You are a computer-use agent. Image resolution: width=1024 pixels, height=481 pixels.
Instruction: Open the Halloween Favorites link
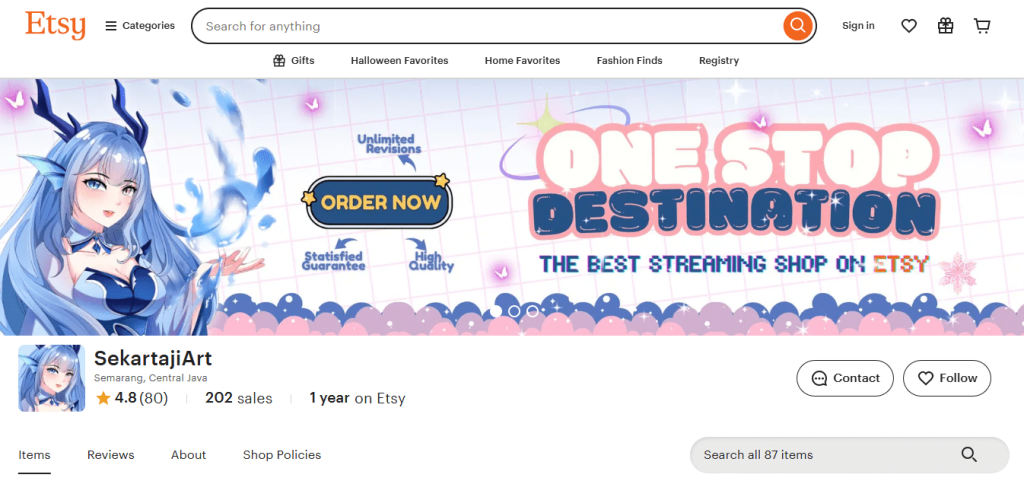[x=399, y=61]
